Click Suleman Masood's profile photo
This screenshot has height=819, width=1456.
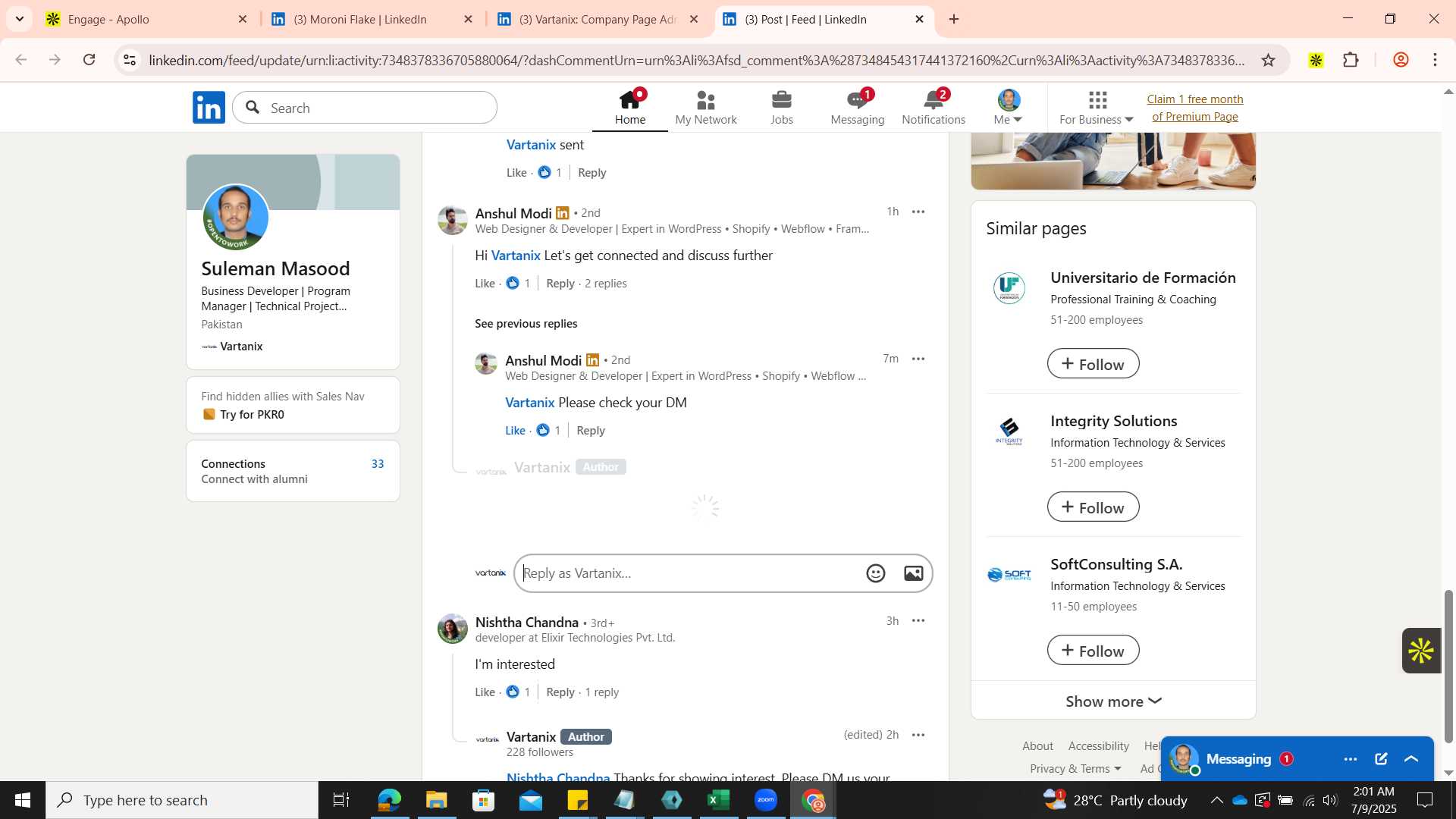(x=236, y=218)
